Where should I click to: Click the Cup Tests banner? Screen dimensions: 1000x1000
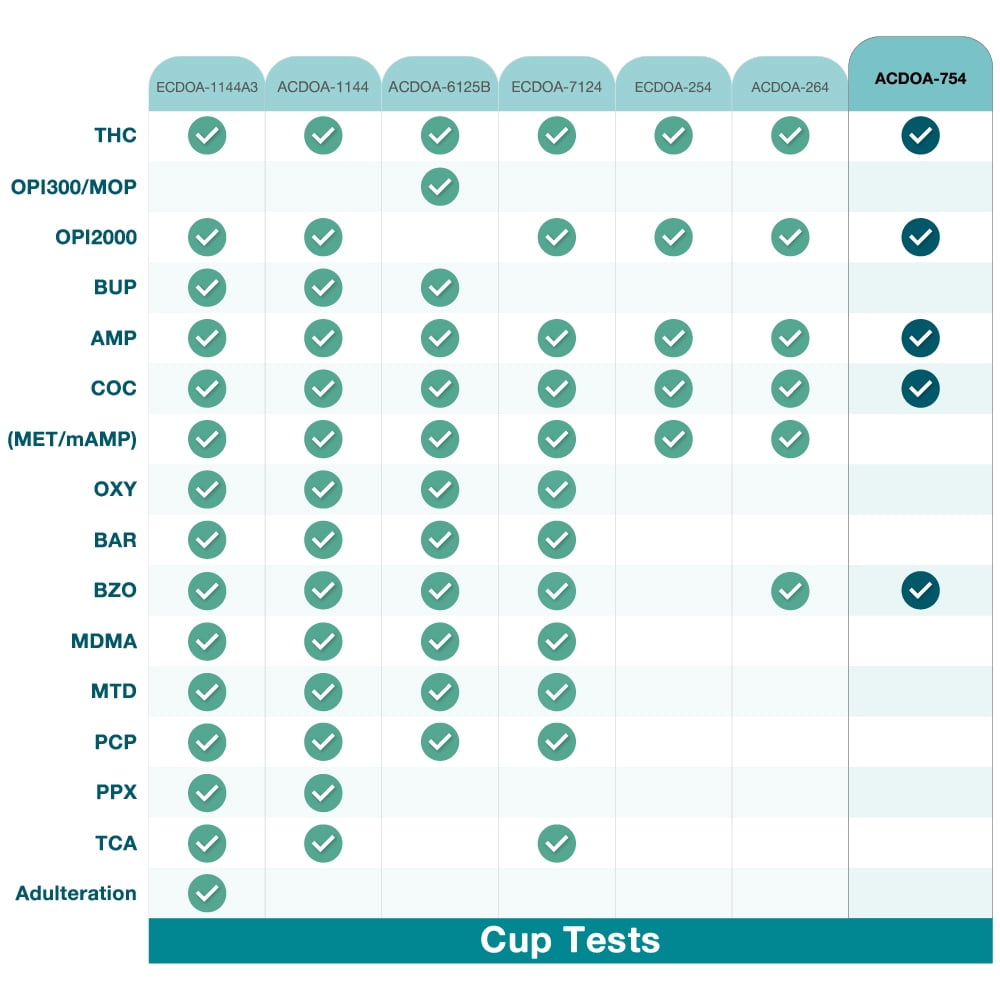click(x=570, y=941)
